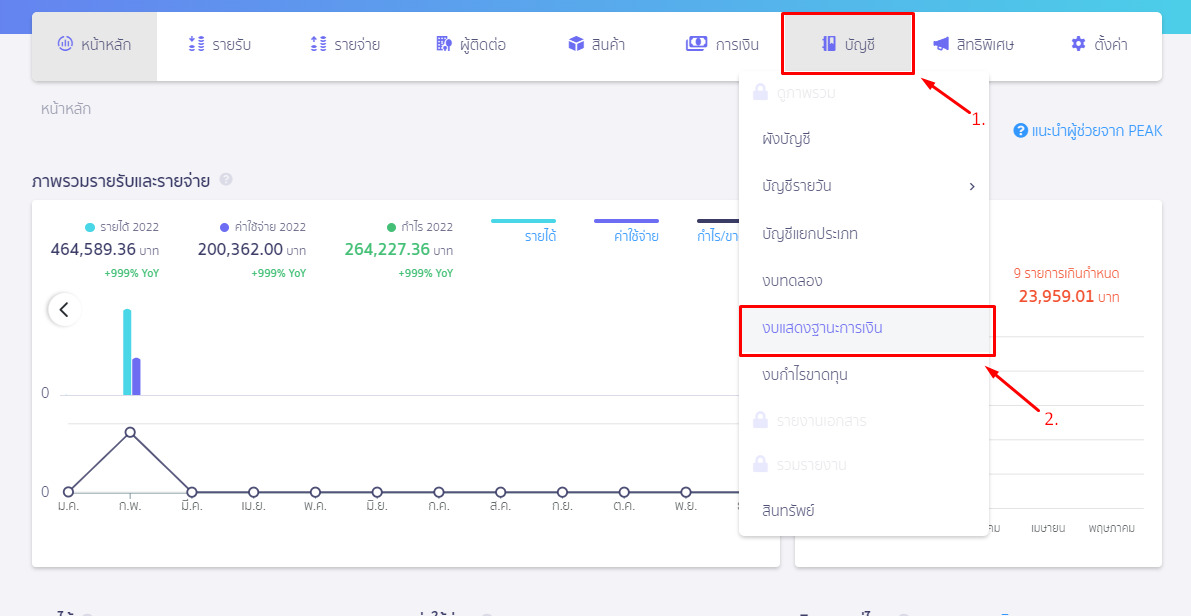The image size is (1191, 616).
Task: Click the help icon beside ภาพรวมรายรับและรายจ่าย
Action: tap(226, 180)
